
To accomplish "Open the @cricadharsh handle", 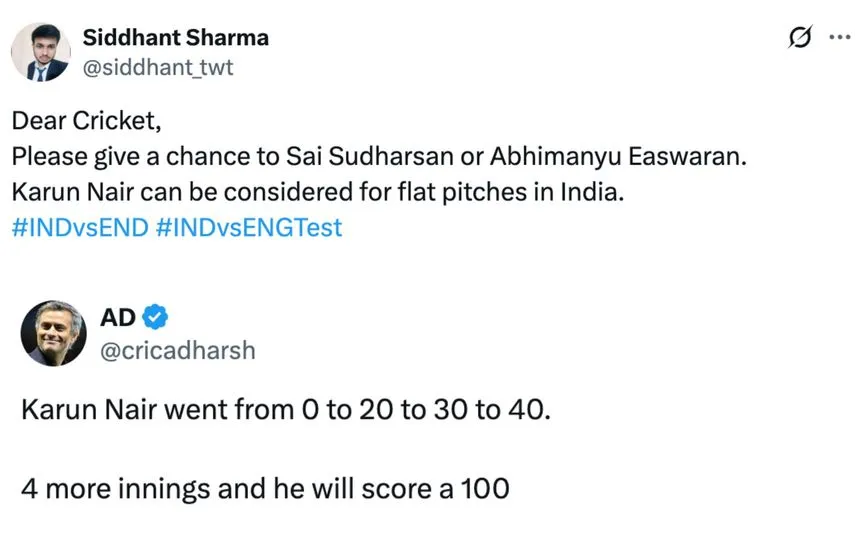I will 178,350.
